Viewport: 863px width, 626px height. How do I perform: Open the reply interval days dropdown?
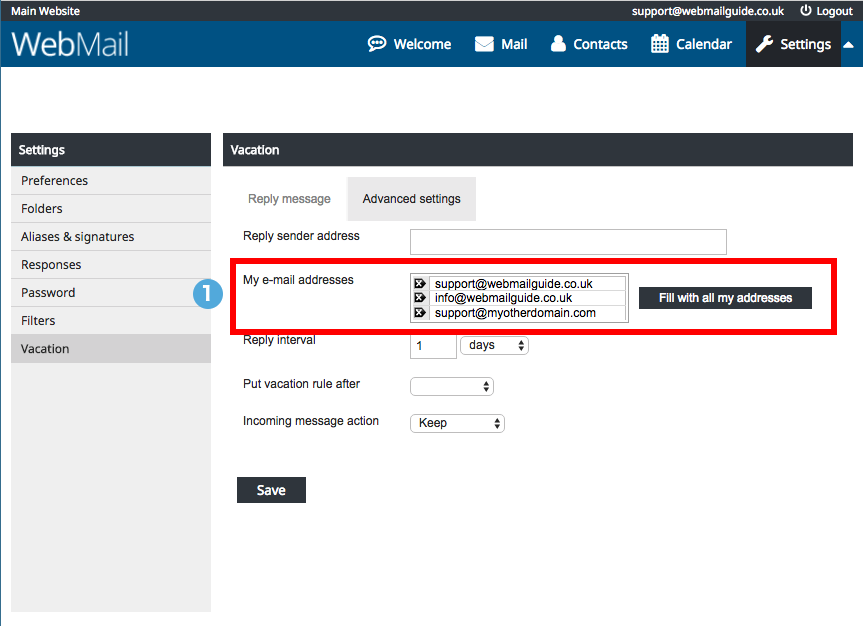[x=494, y=345]
